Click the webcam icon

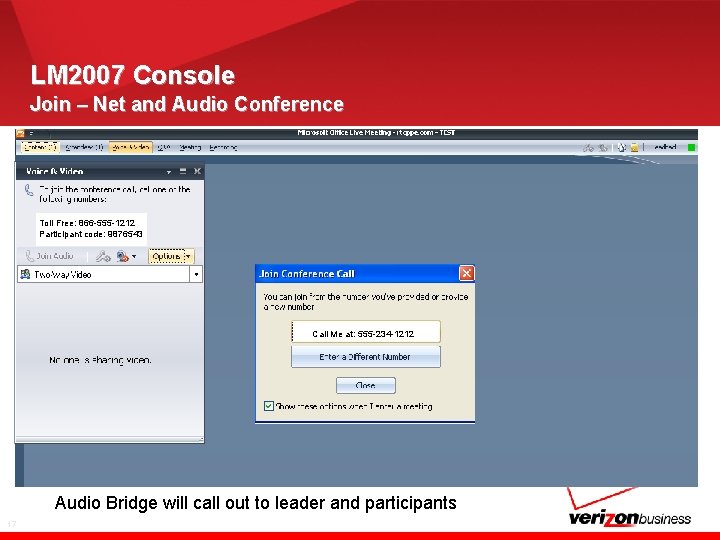coord(122,256)
